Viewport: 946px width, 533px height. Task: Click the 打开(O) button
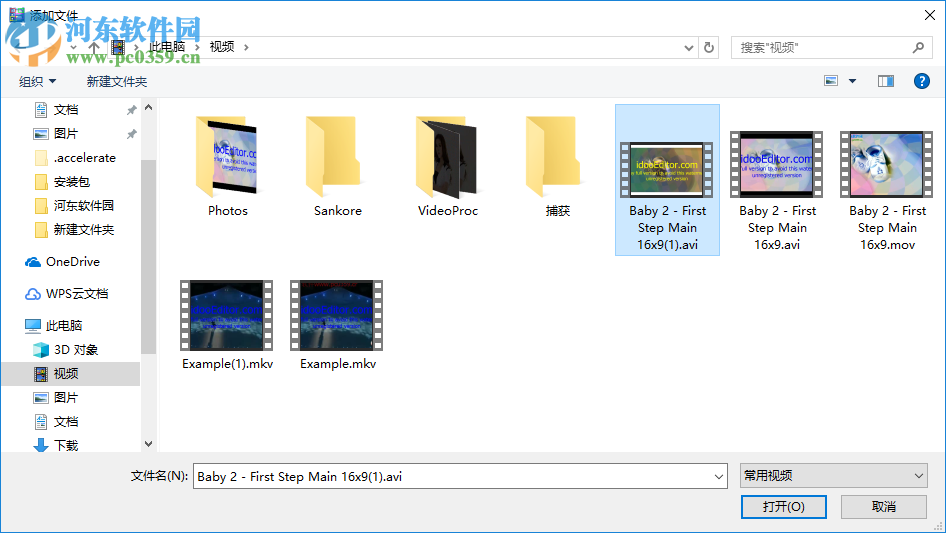click(784, 507)
